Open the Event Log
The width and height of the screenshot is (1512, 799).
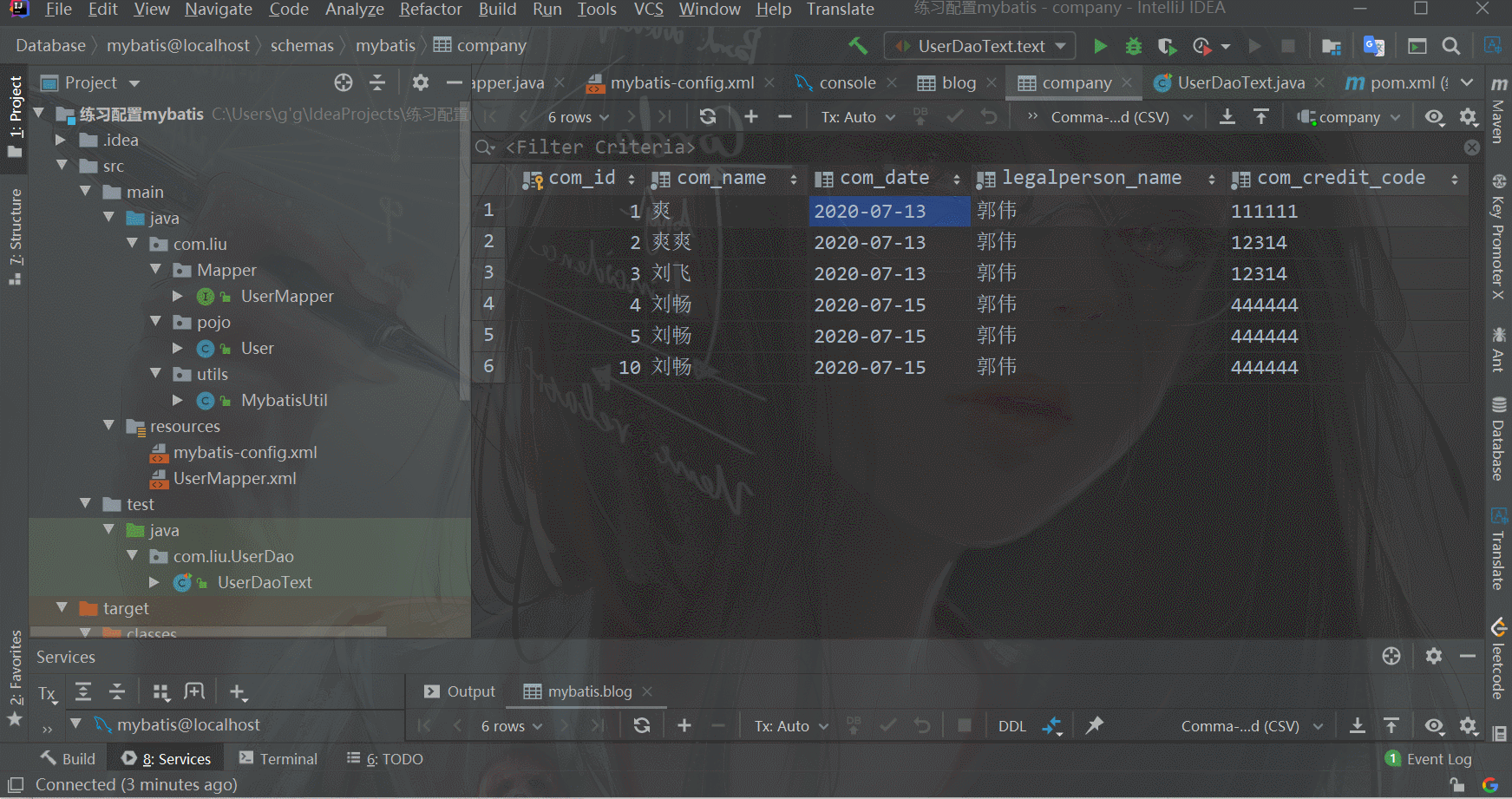1429,759
